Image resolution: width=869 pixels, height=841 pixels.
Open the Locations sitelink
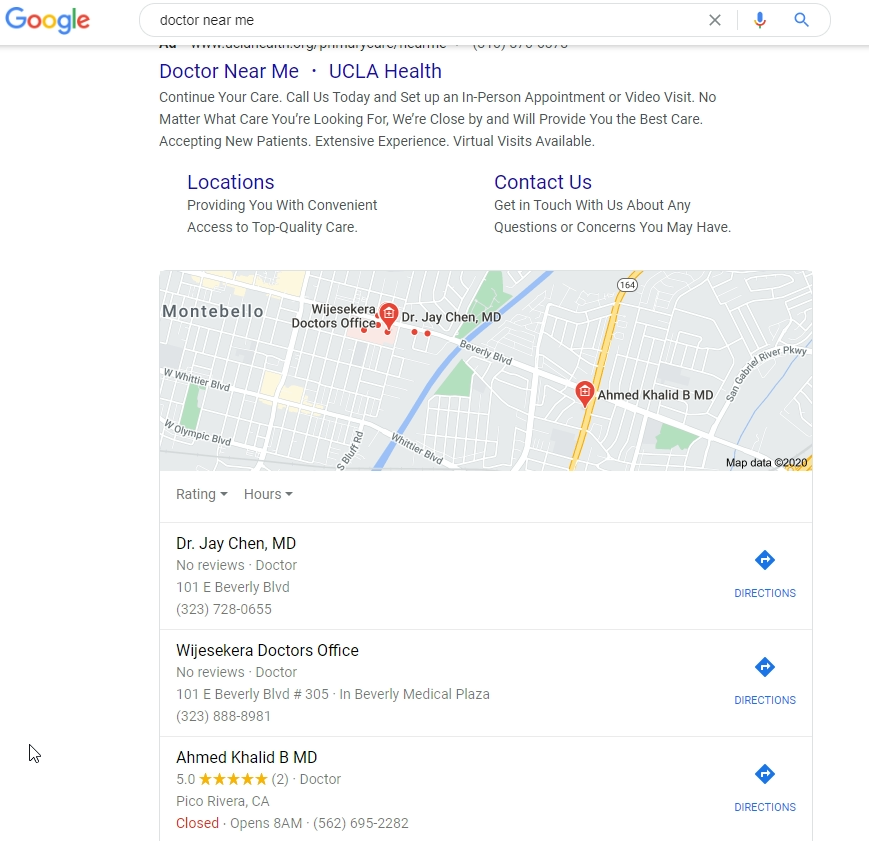pyautogui.click(x=231, y=182)
